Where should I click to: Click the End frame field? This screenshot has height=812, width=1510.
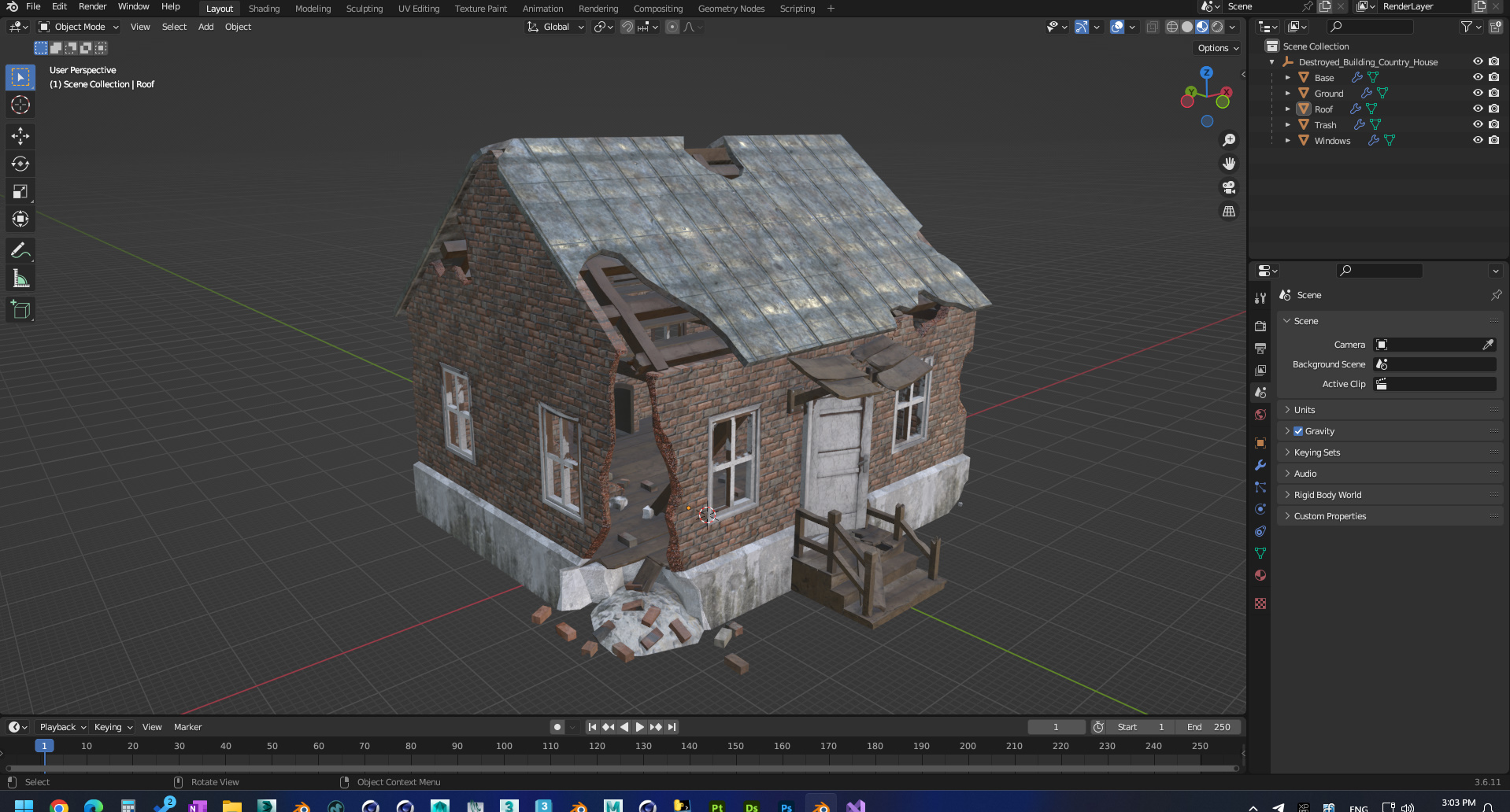(x=1207, y=727)
